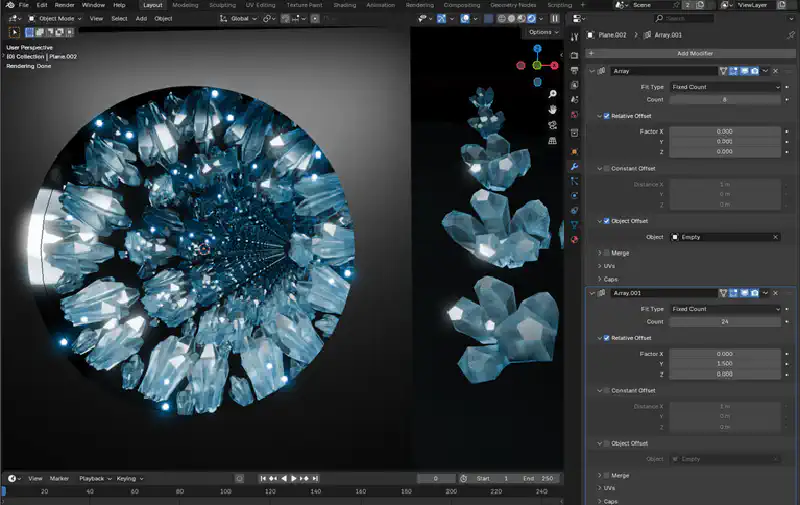Disable Object Offset in the Array modifier
800x505 pixels.
click(x=606, y=220)
